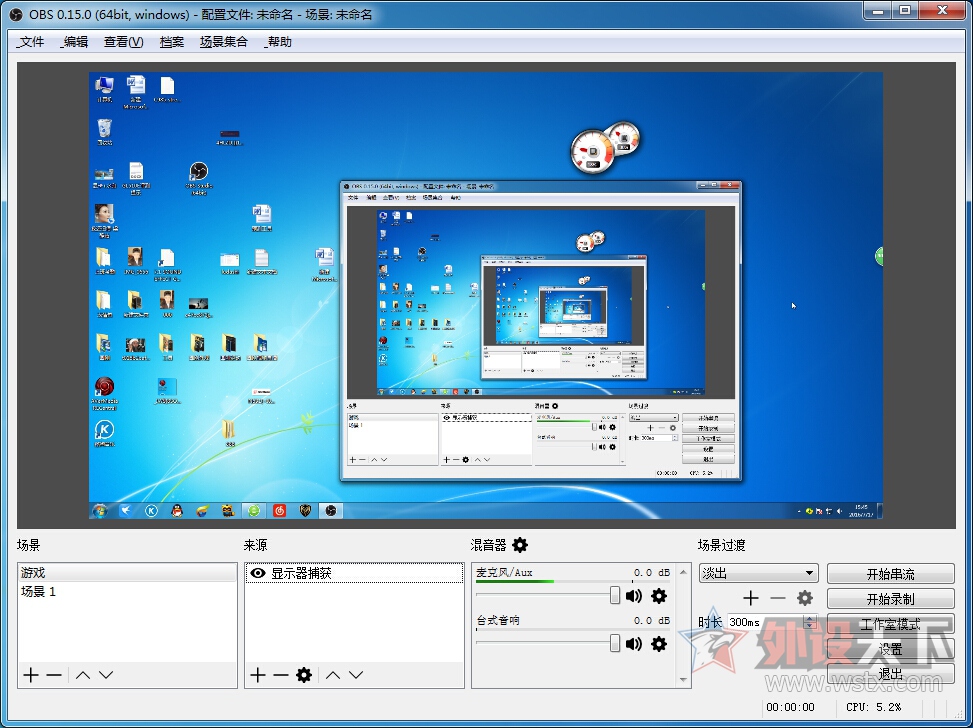Add a scene transition with the plus icon

[751, 598]
